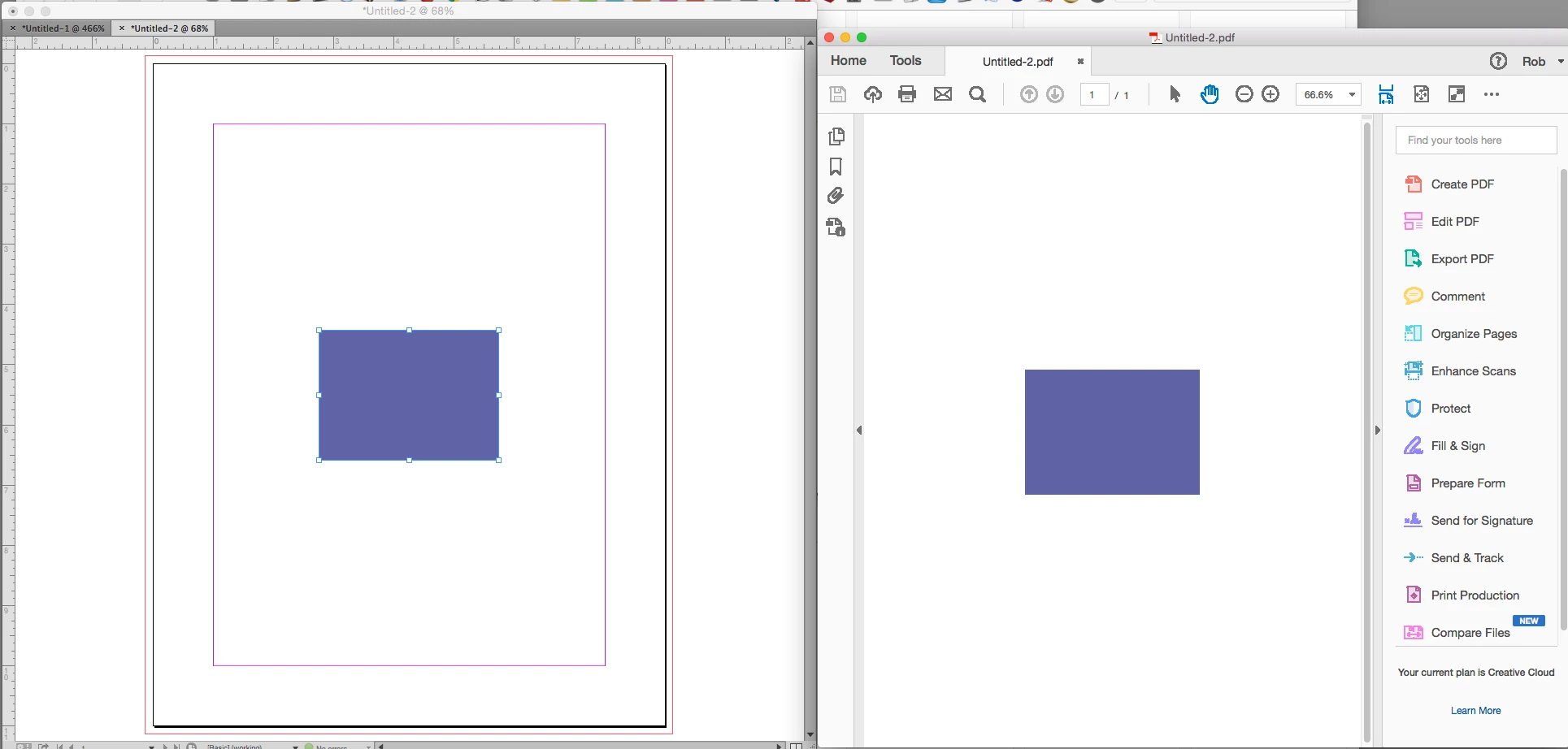
Task: Choose the arrow Selection tool in Acrobat
Action: tap(1175, 94)
